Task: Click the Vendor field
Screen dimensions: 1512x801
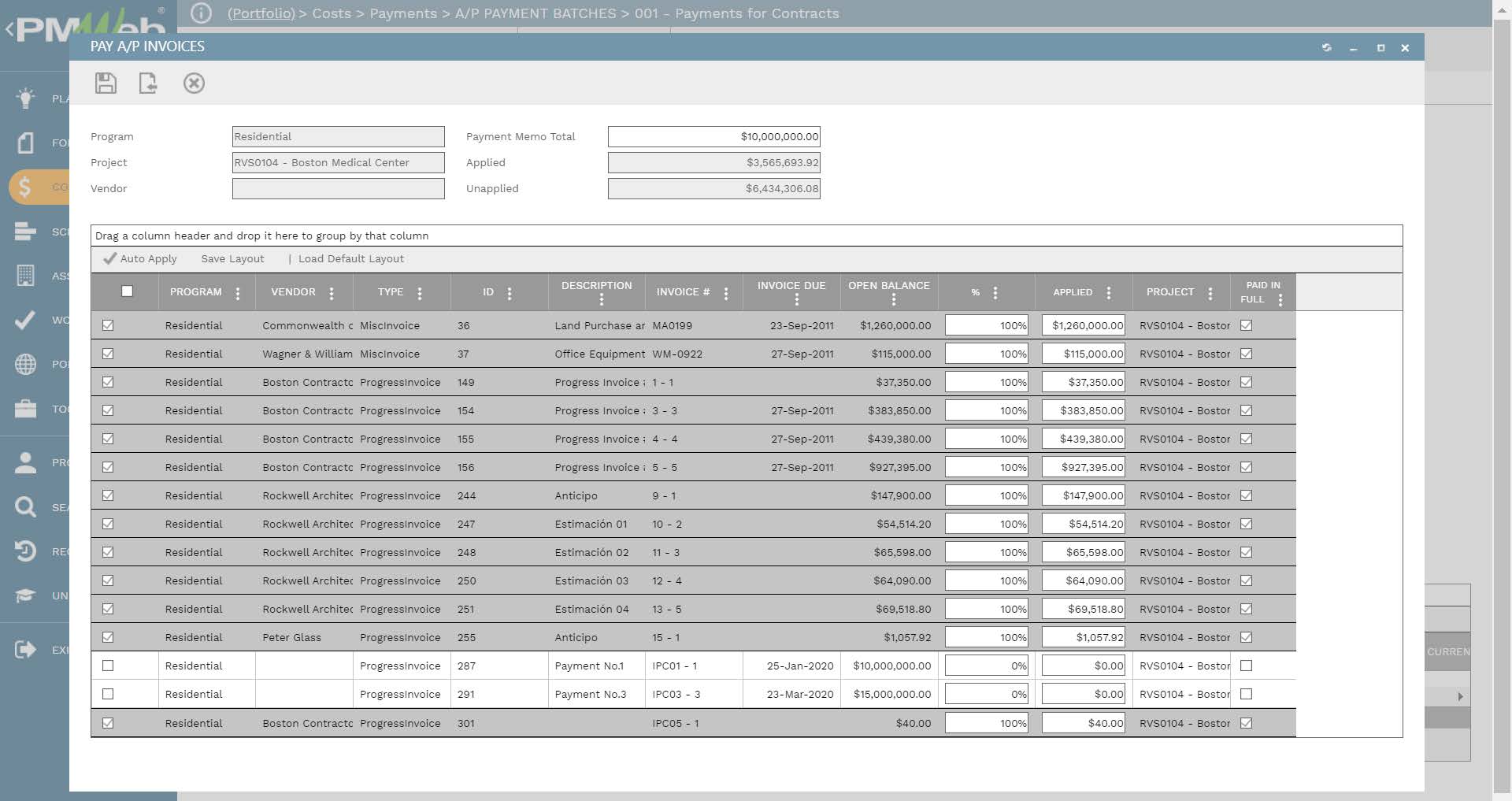Action: click(339, 188)
